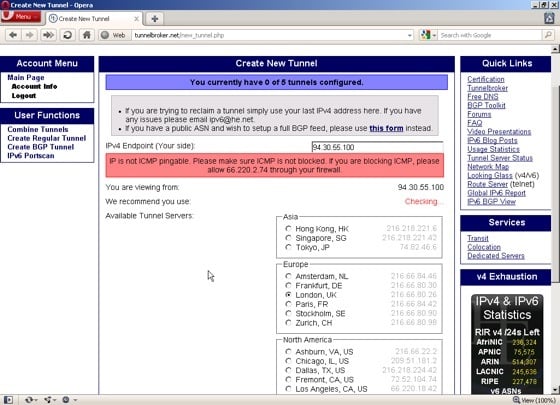Select Frankfurt, DE tunnel server

[x=288, y=285]
